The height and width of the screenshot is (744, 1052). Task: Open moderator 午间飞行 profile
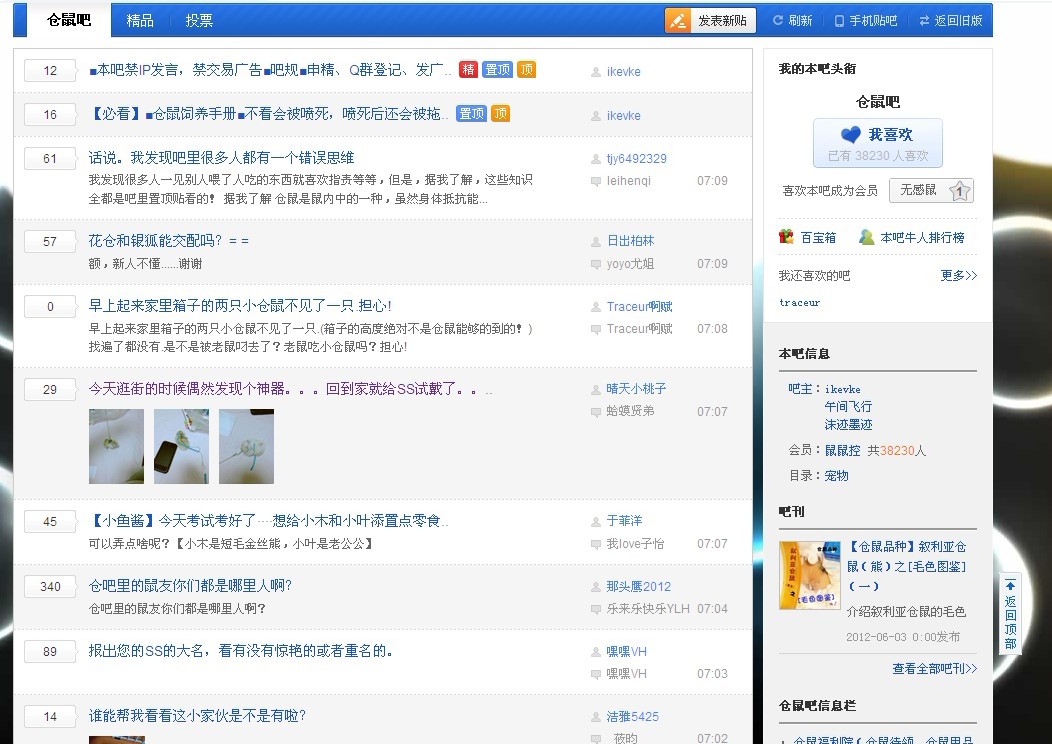848,407
